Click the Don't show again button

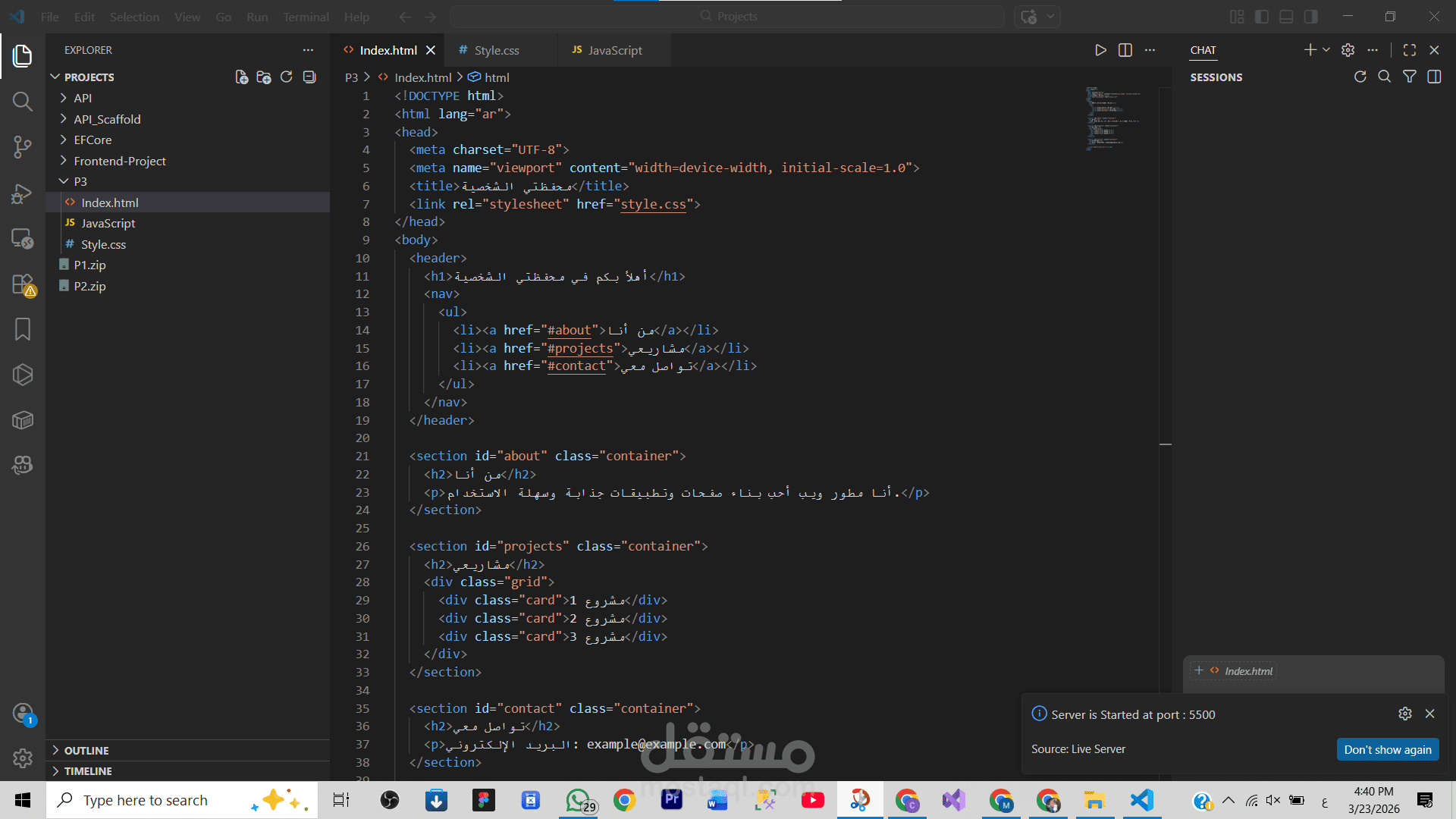pyautogui.click(x=1387, y=749)
